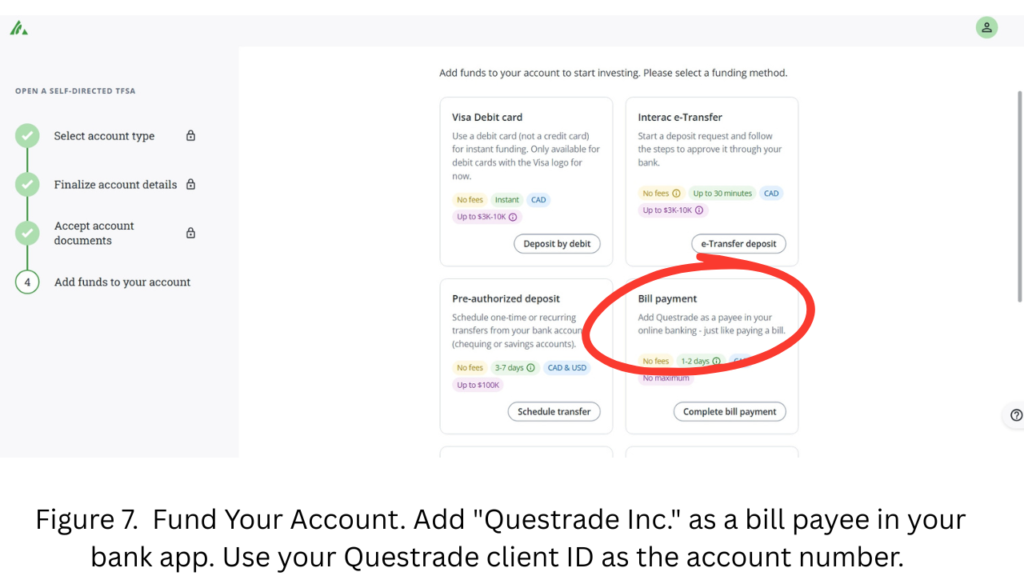Click the green checkmark for Select account type step
1024x576 pixels.
coord(27,135)
